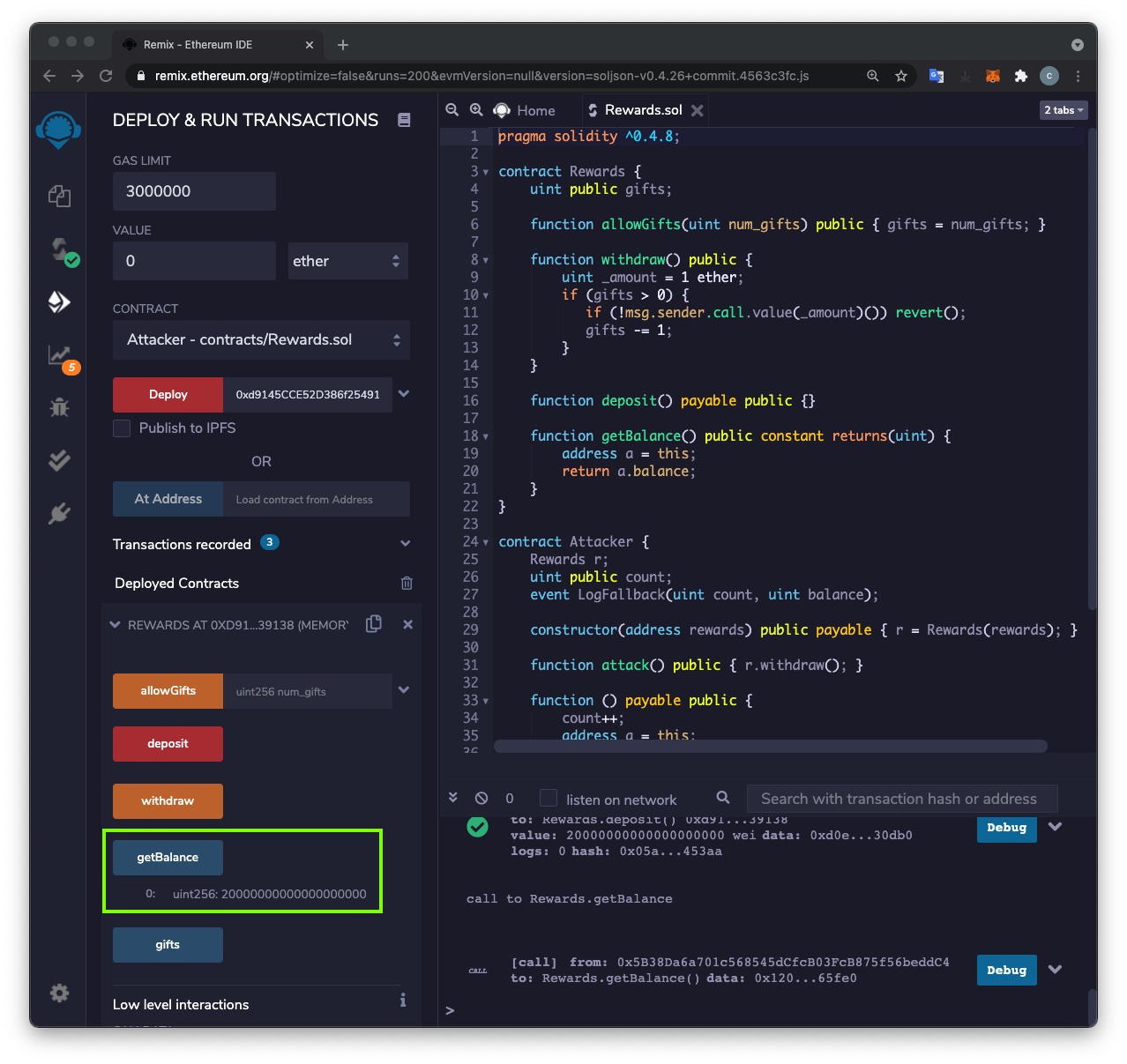
Task: Click the getBalance function button
Action: click(168, 858)
